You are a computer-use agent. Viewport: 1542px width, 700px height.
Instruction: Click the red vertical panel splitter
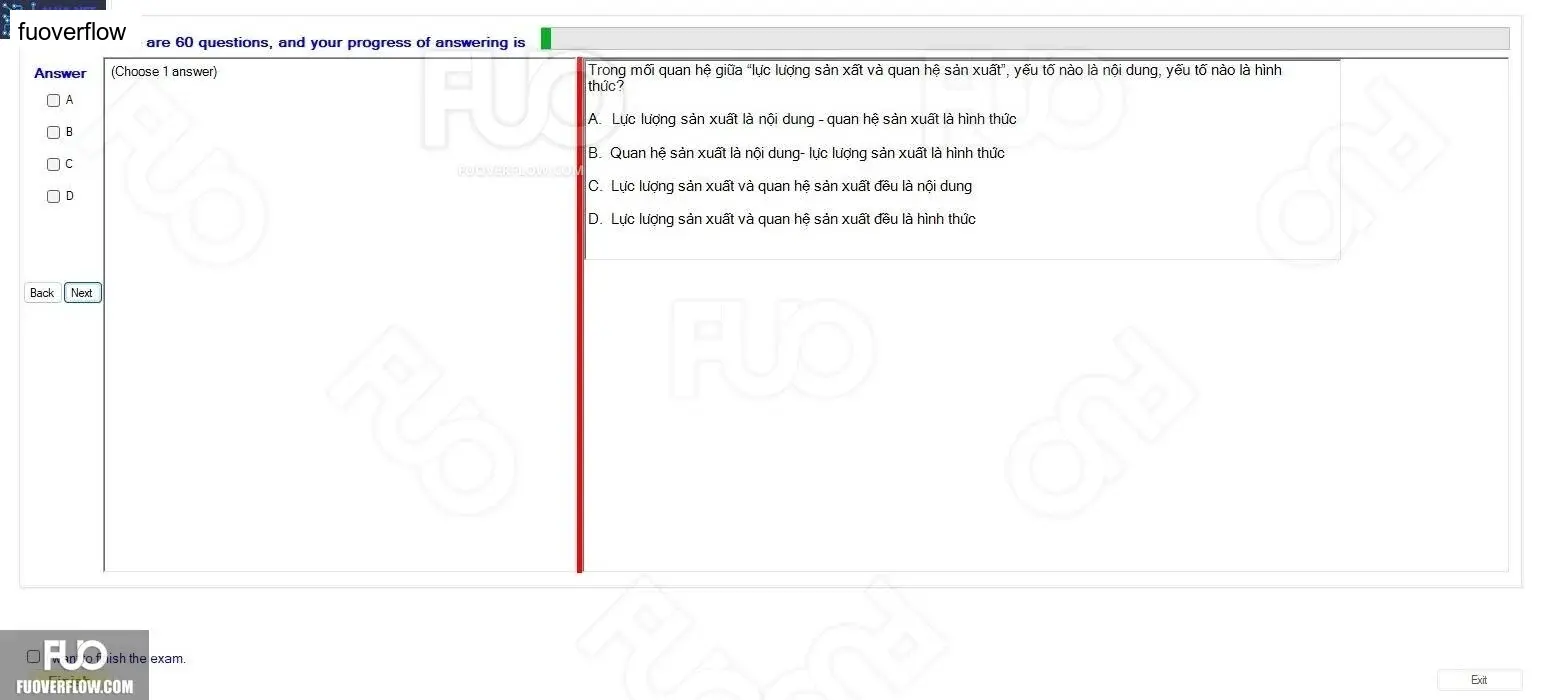coord(579,315)
